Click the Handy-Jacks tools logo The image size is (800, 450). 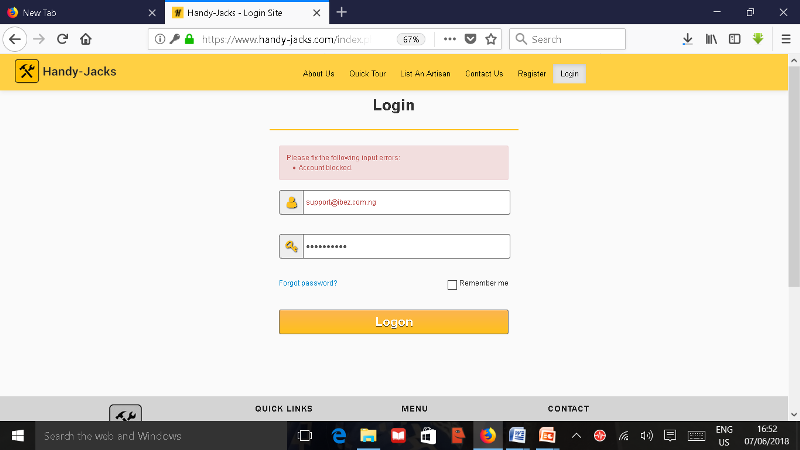point(27,72)
